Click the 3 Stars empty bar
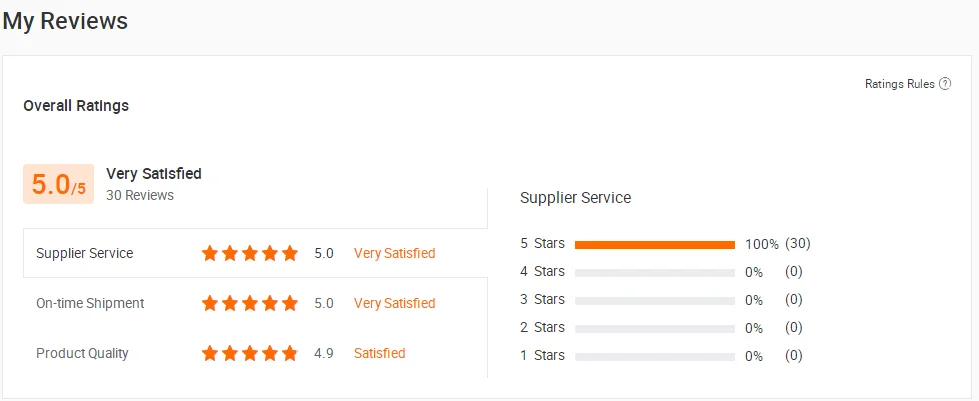The image size is (979, 401). click(655, 301)
